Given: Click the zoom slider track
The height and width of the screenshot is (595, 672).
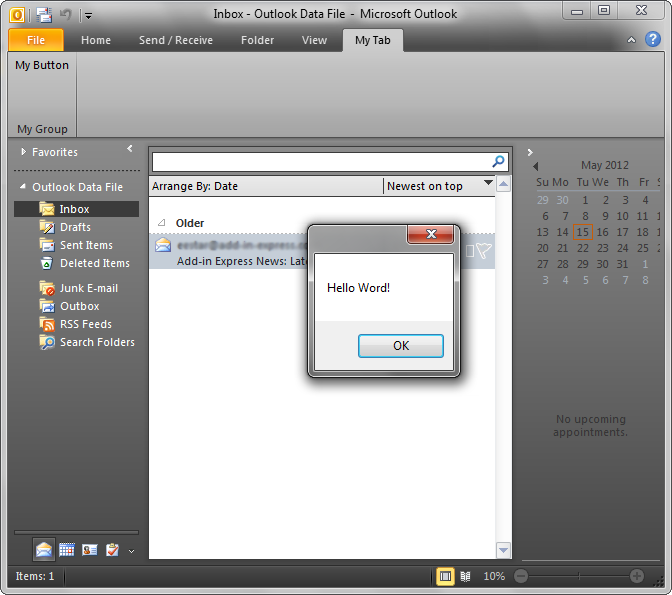Looking at the screenshot, I should (579, 576).
